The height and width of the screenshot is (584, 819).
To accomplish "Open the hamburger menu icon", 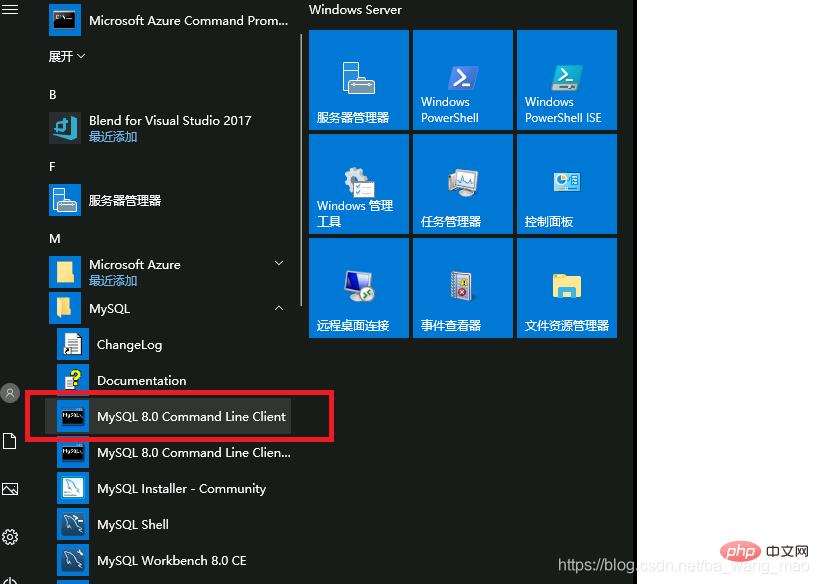I will [10, 9].
